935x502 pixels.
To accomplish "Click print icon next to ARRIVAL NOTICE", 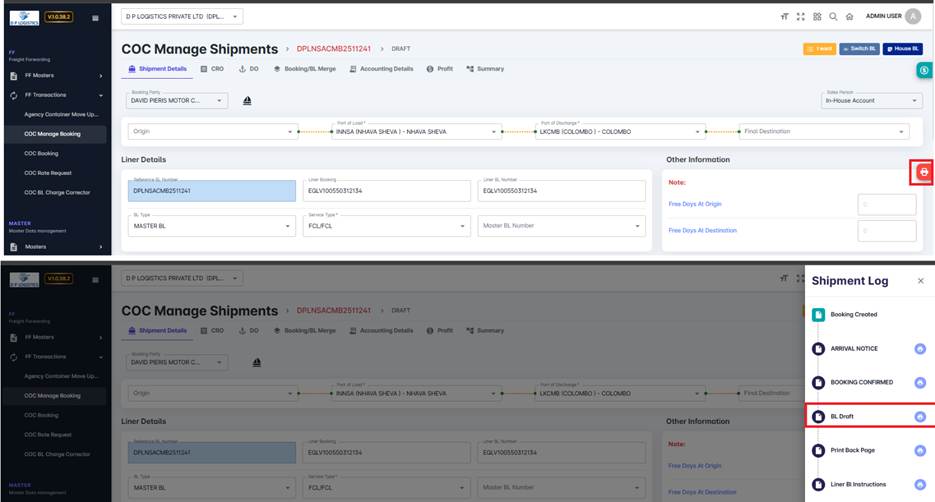I will coord(920,348).
